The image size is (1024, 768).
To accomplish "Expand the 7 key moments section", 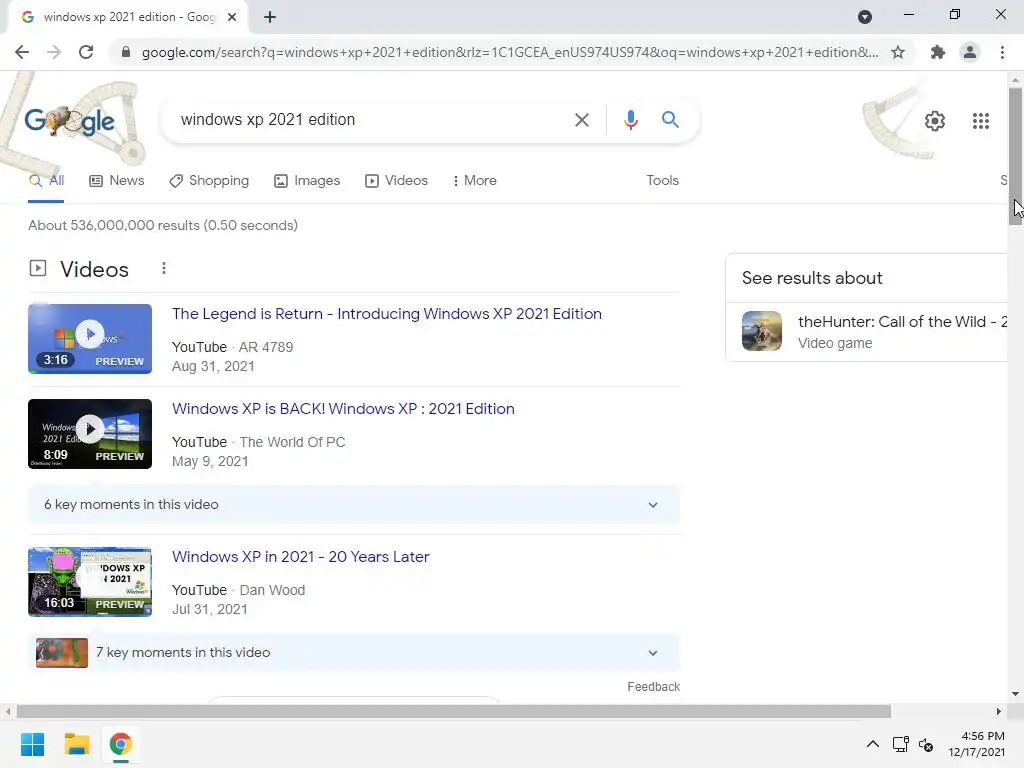I will pyautogui.click(x=354, y=653).
